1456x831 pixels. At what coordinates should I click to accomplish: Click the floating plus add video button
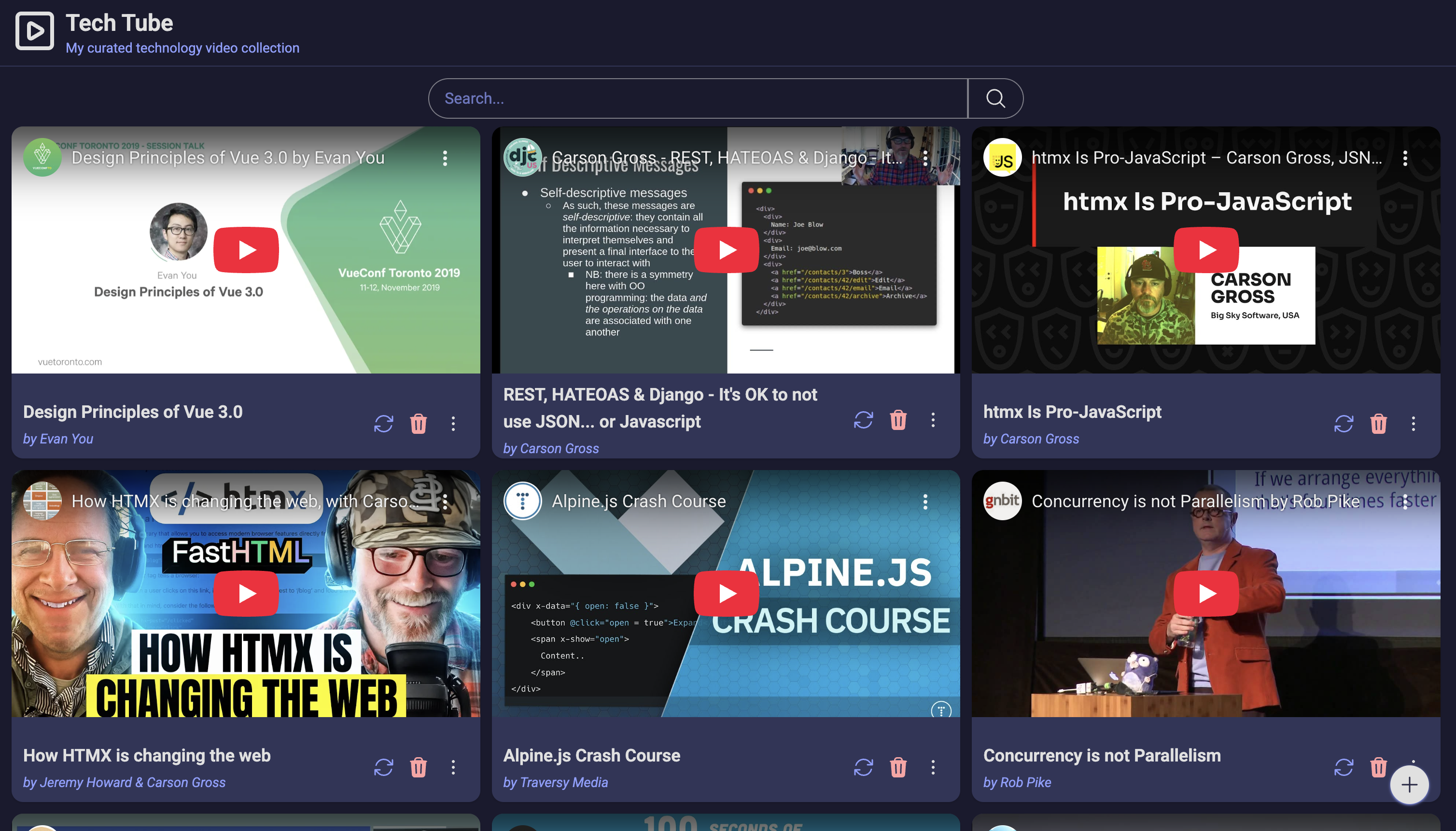click(x=1409, y=785)
